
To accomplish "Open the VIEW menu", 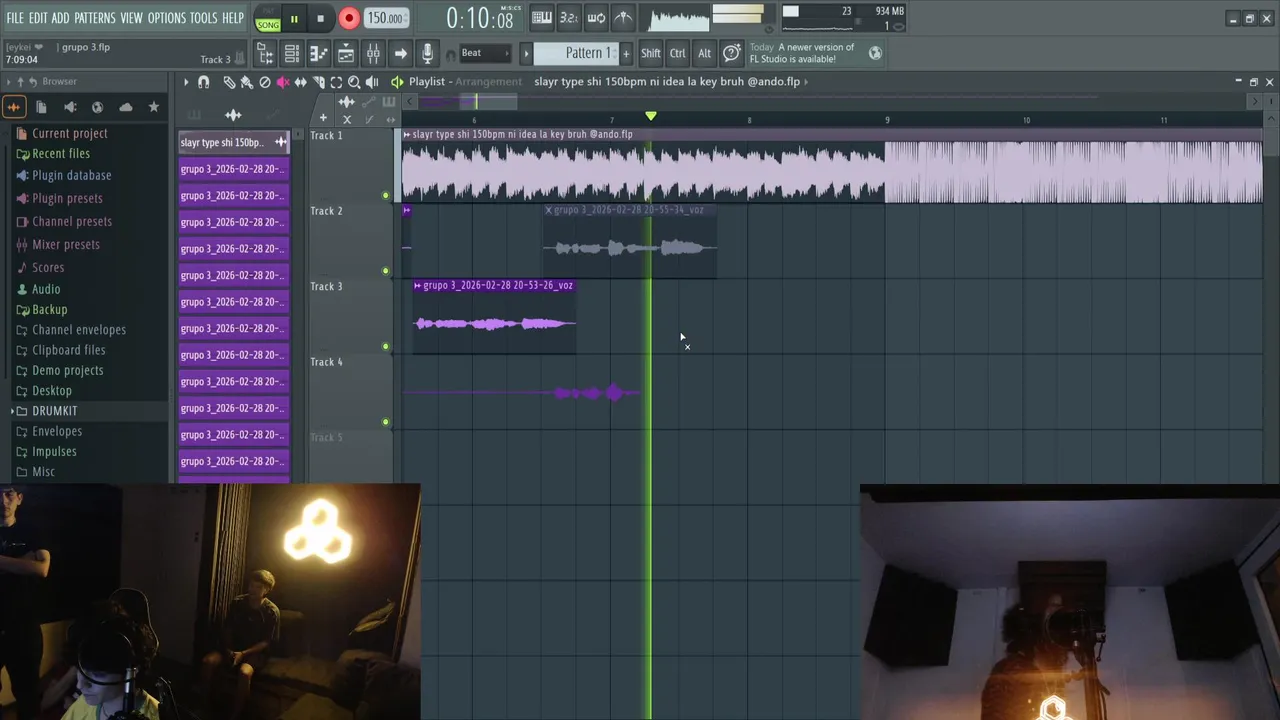I will tap(132, 18).
